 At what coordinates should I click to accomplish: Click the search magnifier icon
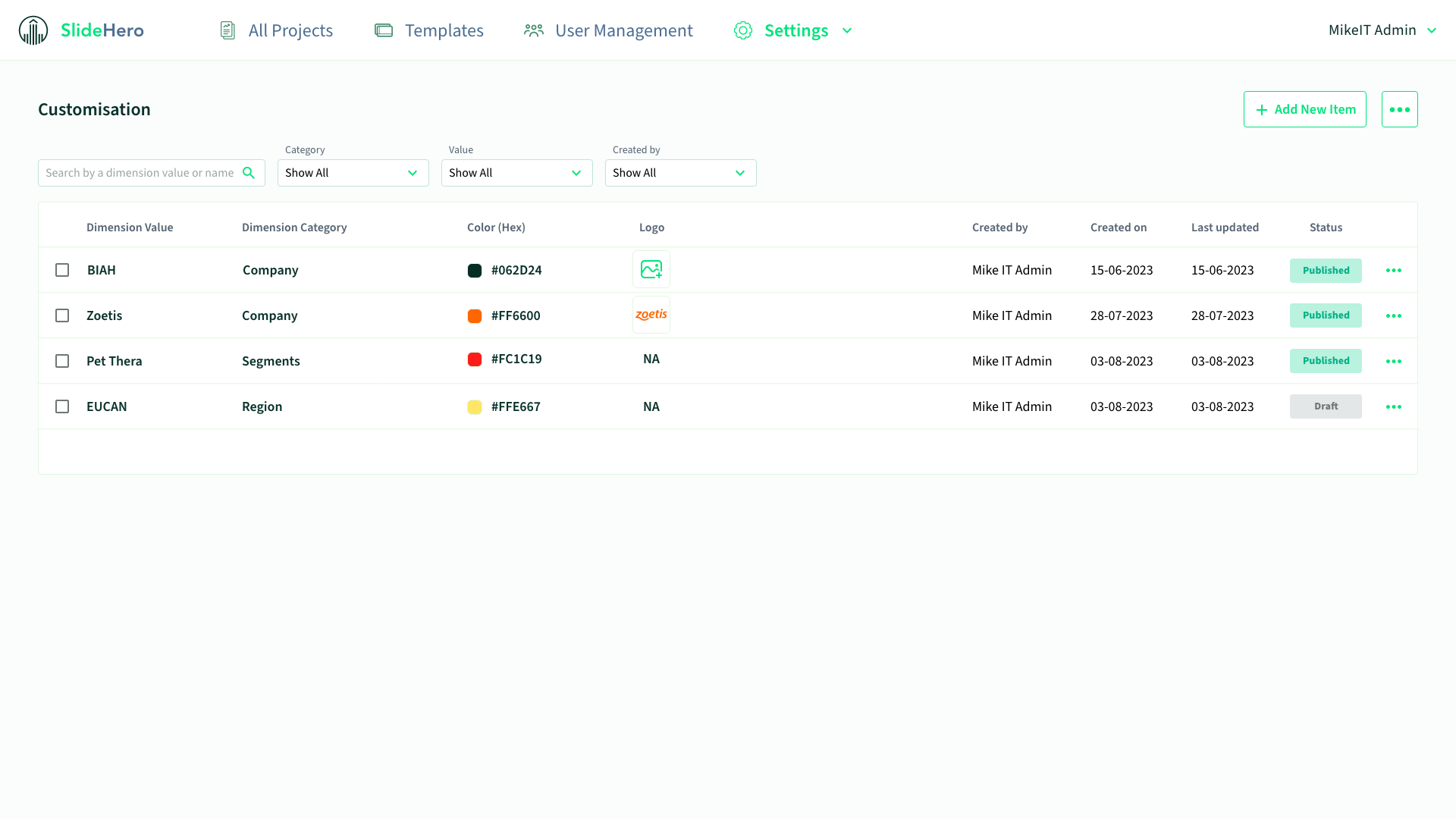[x=249, y=173]
